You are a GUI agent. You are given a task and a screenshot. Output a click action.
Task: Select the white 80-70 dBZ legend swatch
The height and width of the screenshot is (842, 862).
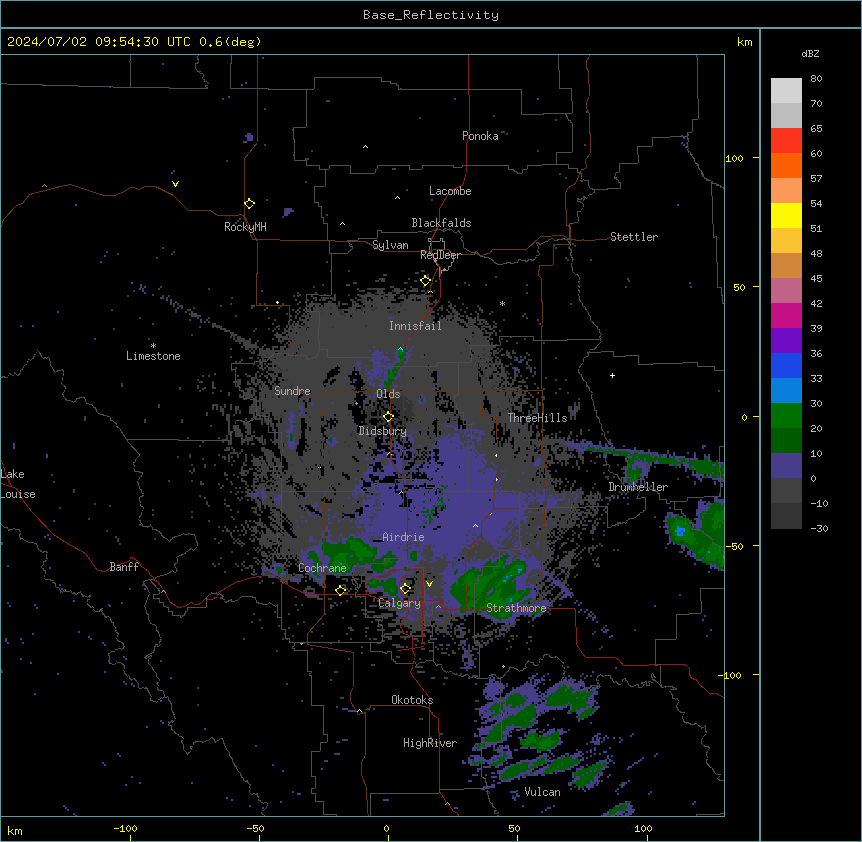(x=786, y=91)
